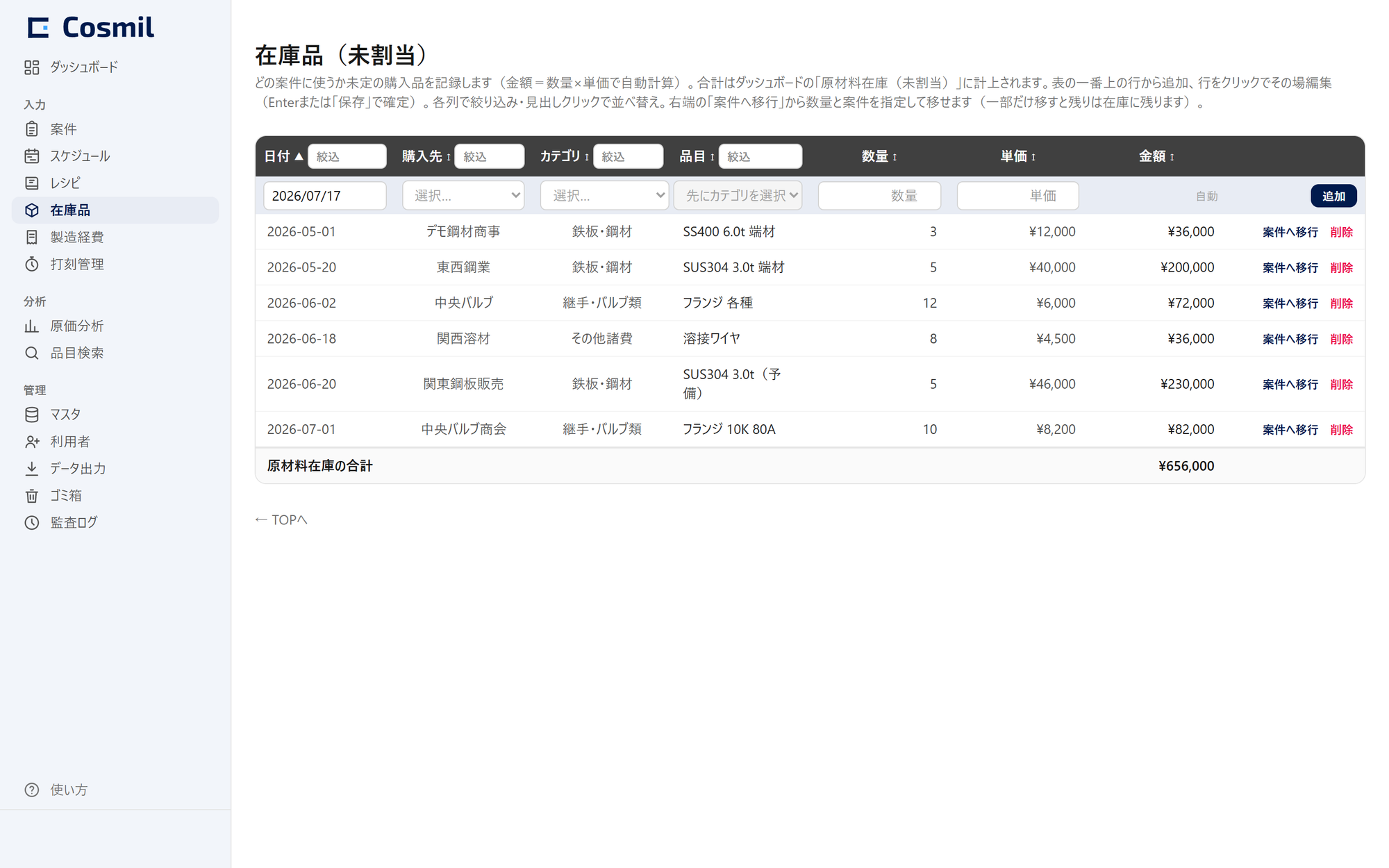Delete the SUS304 3.0t（予備） row

click(1341, 384)
